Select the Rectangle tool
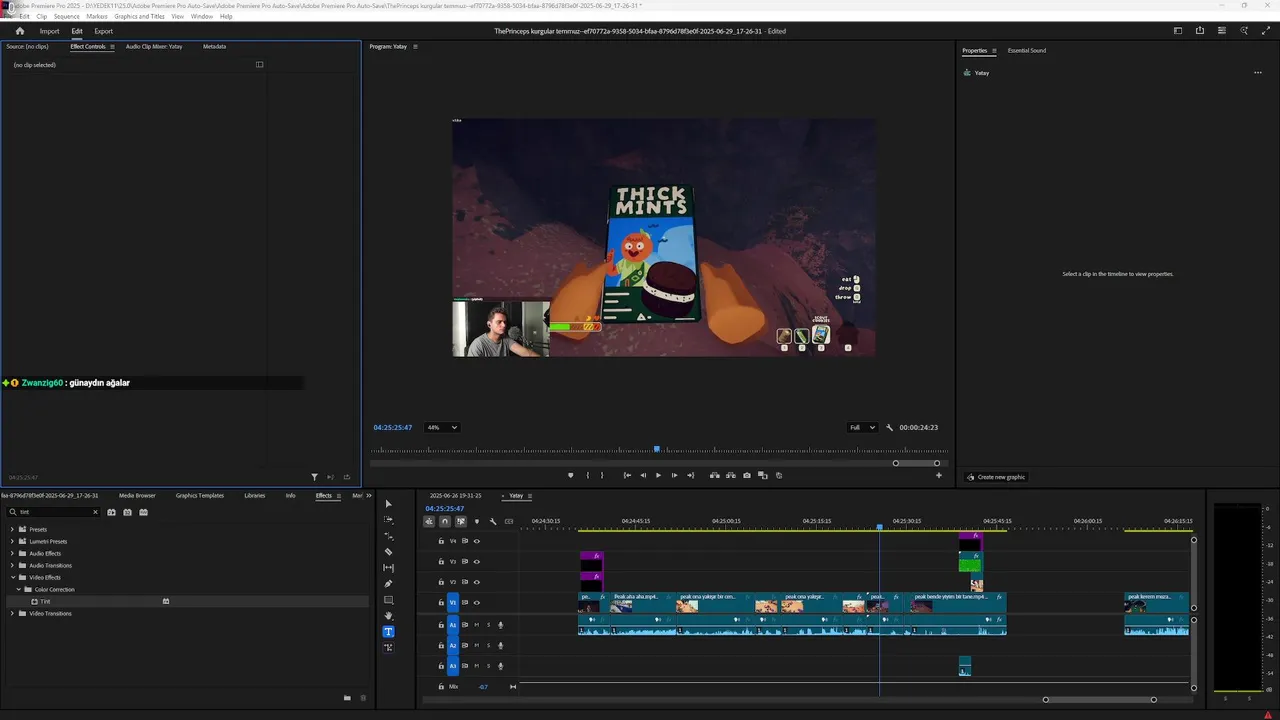This screenshot has height=720, width=1280. pyautogui.click(x=389, y=600)
